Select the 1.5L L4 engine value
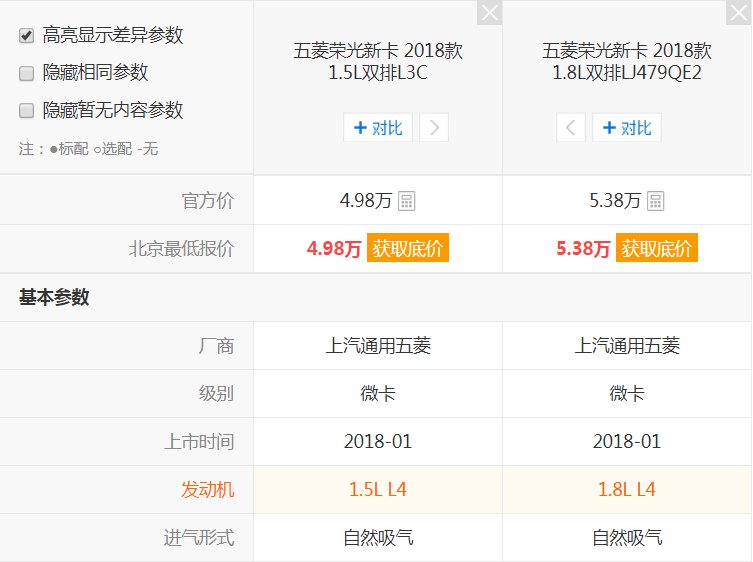The width and height of the screenshot is (753, 562). (x=378, y=489)
